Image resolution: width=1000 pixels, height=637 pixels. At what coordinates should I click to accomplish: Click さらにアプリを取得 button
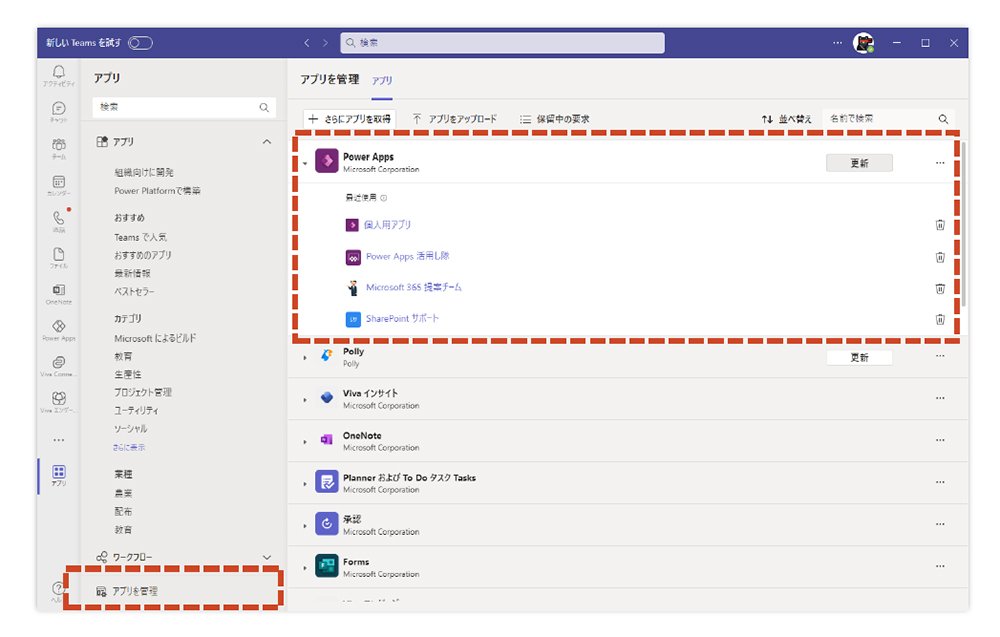[349, 119]
